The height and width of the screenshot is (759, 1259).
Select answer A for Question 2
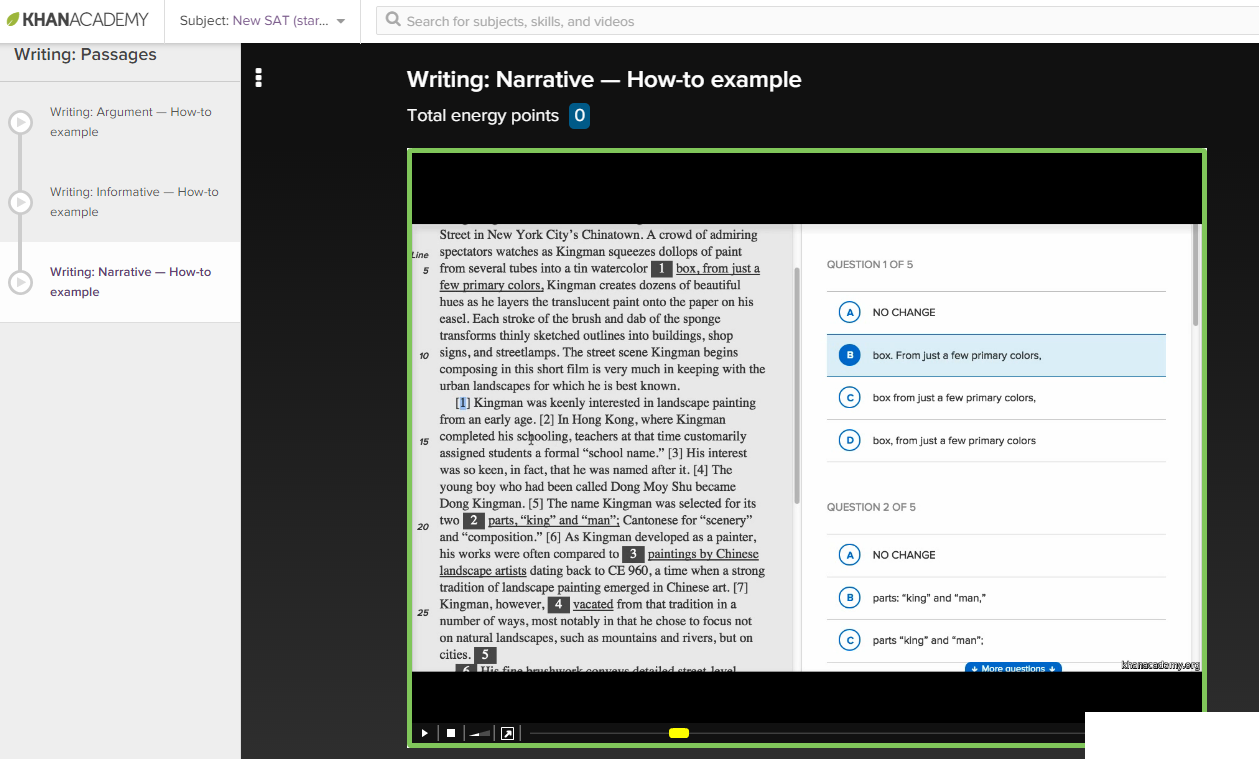click(x=996, y=555)
